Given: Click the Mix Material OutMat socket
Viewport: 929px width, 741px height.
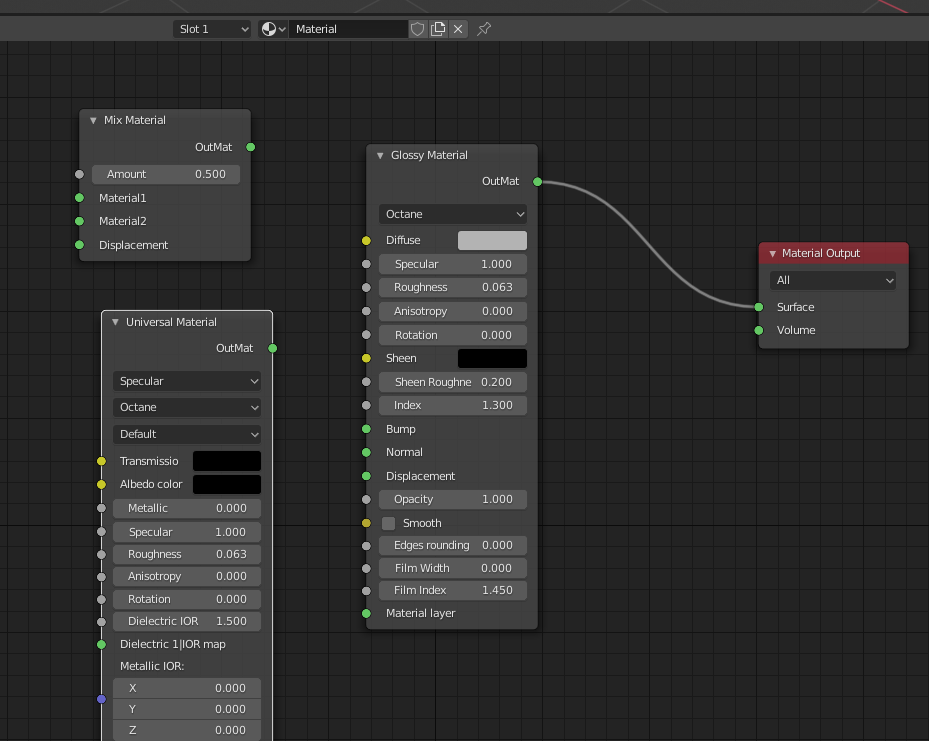Looking at the screenshot, I should pyautogui.click(x=251, y=147).
